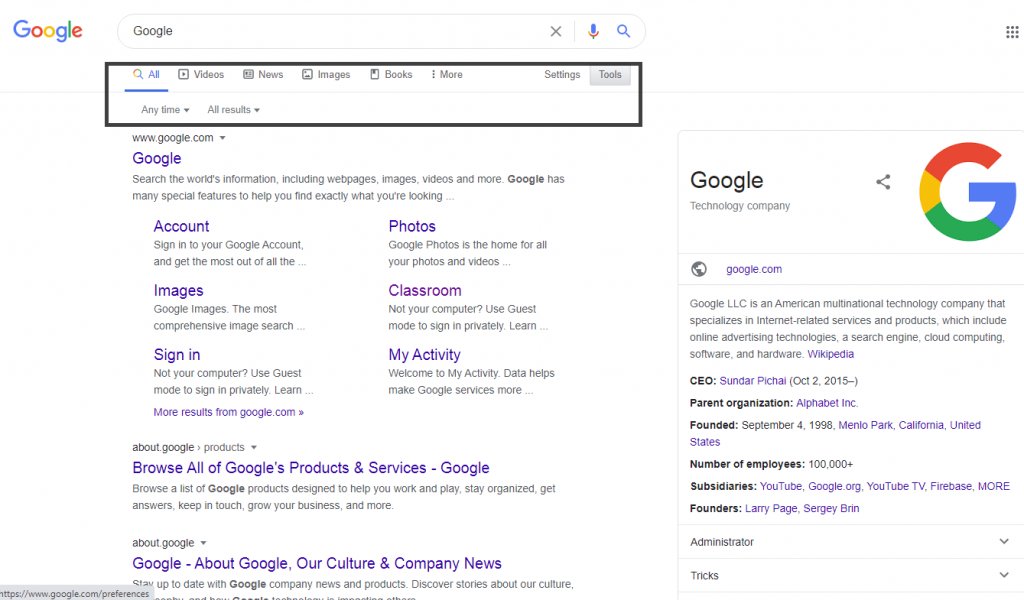Viewport: 1024px width, 600px height.
Task: Switch to the News tab
Action: click(263, 74)
